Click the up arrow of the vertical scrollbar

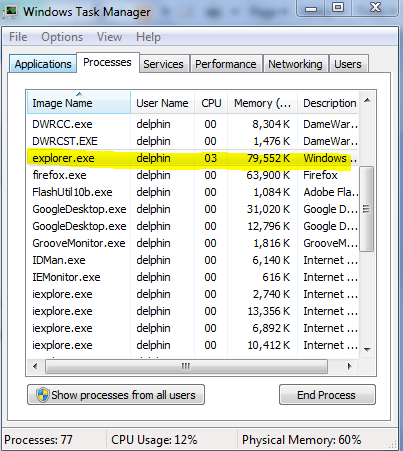point(367,100)
